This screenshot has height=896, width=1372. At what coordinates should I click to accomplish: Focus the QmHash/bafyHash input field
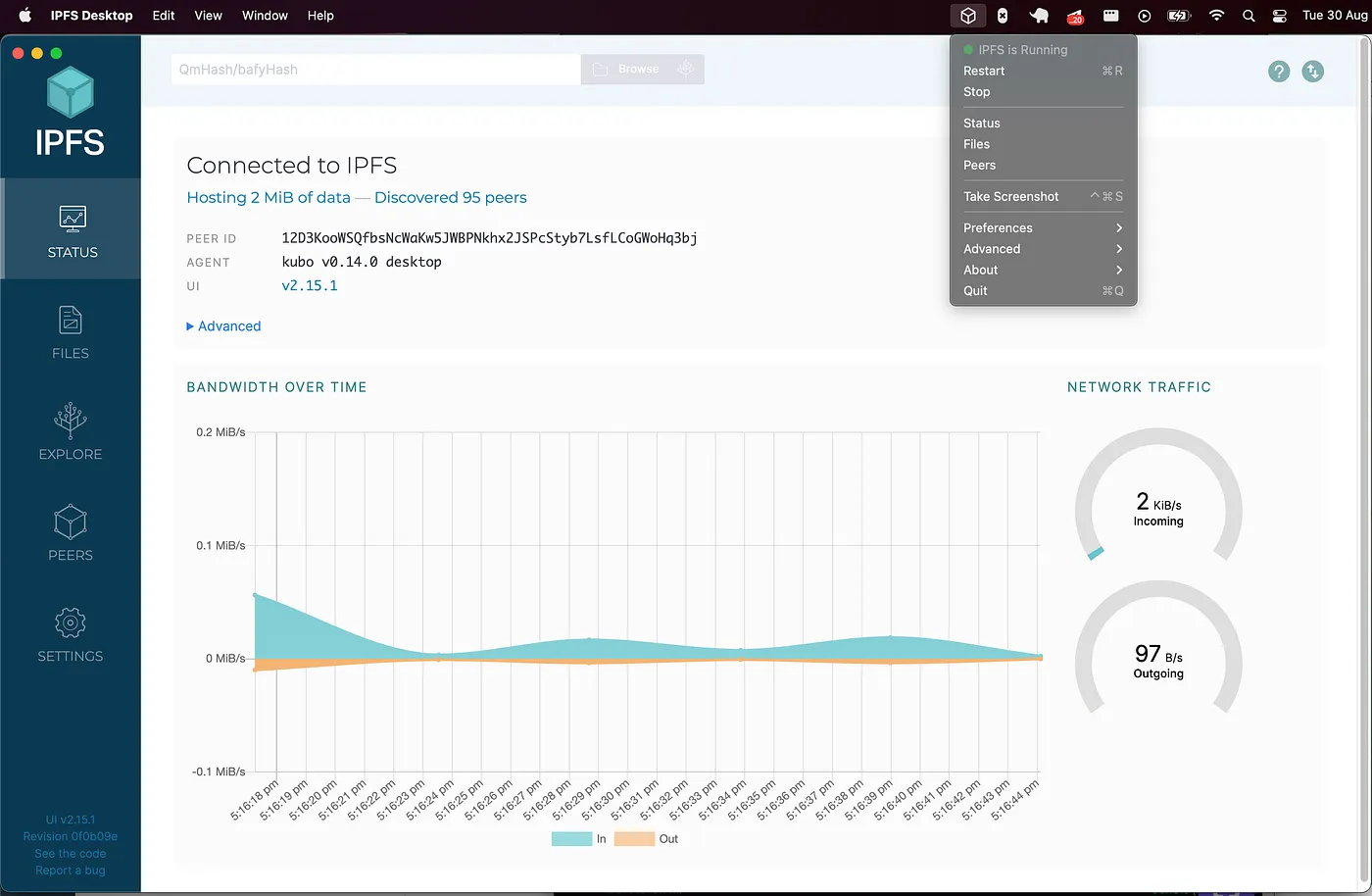click(376, 70)
